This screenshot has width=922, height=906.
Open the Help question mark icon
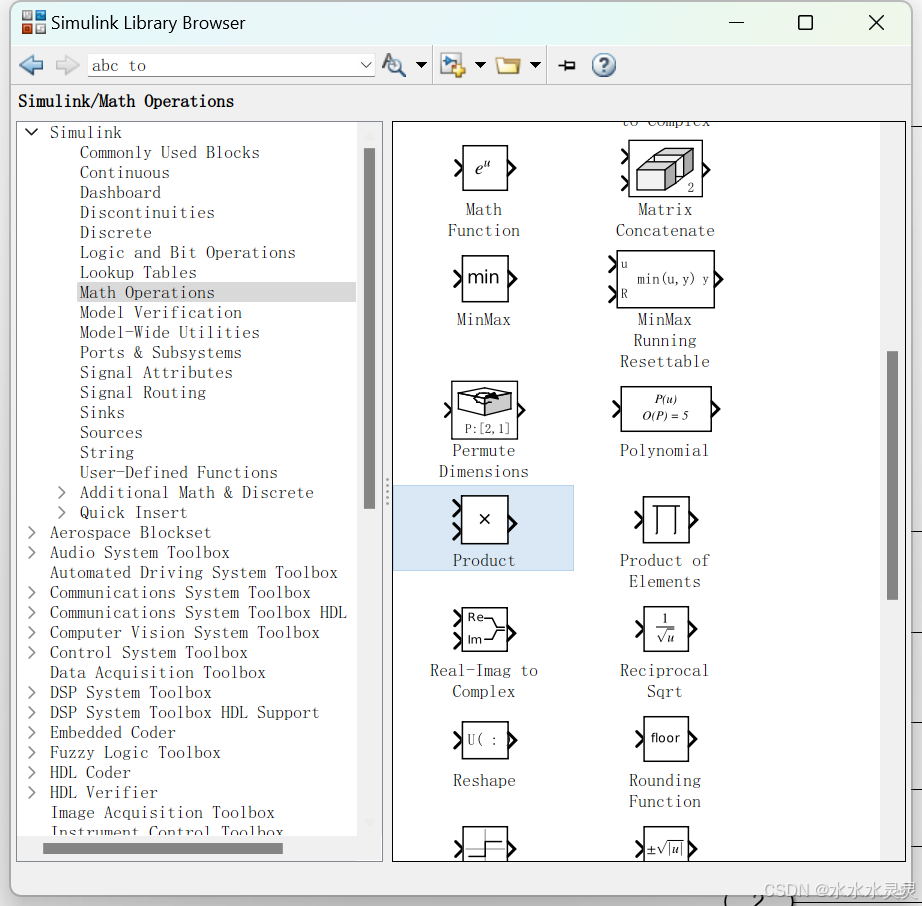(x=604, y=65)
